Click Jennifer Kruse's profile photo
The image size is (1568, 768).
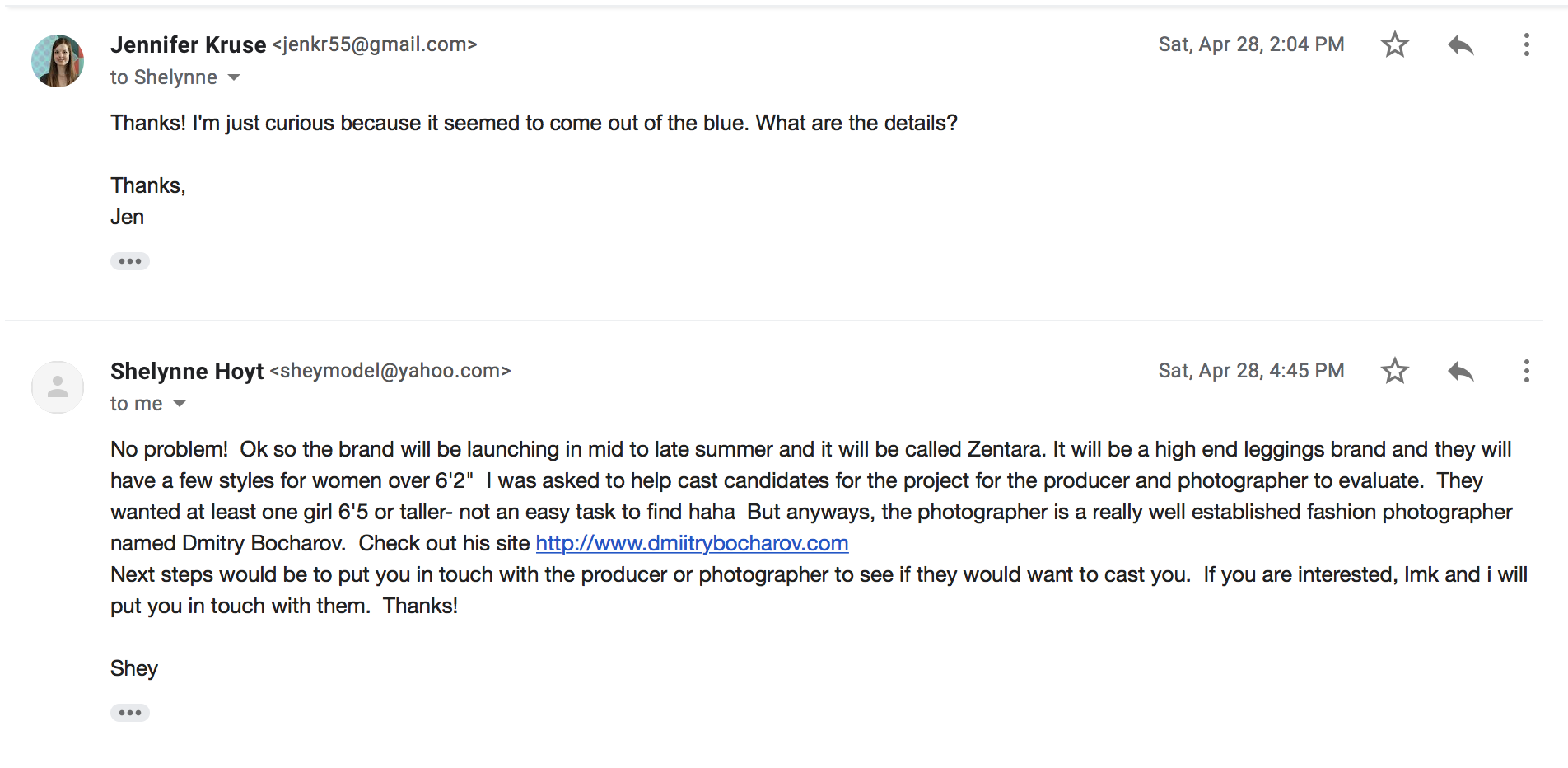point(58,61)
